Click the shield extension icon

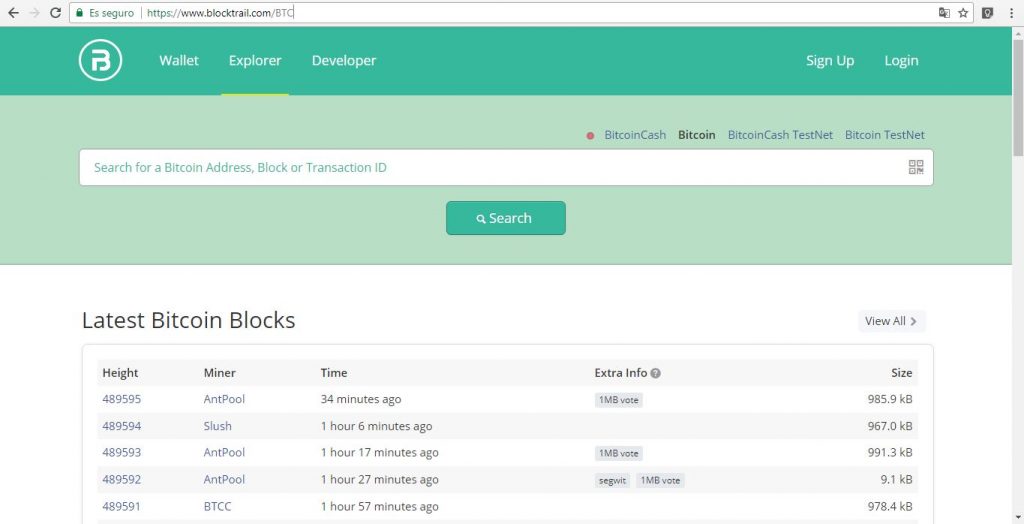pos(987,12)
